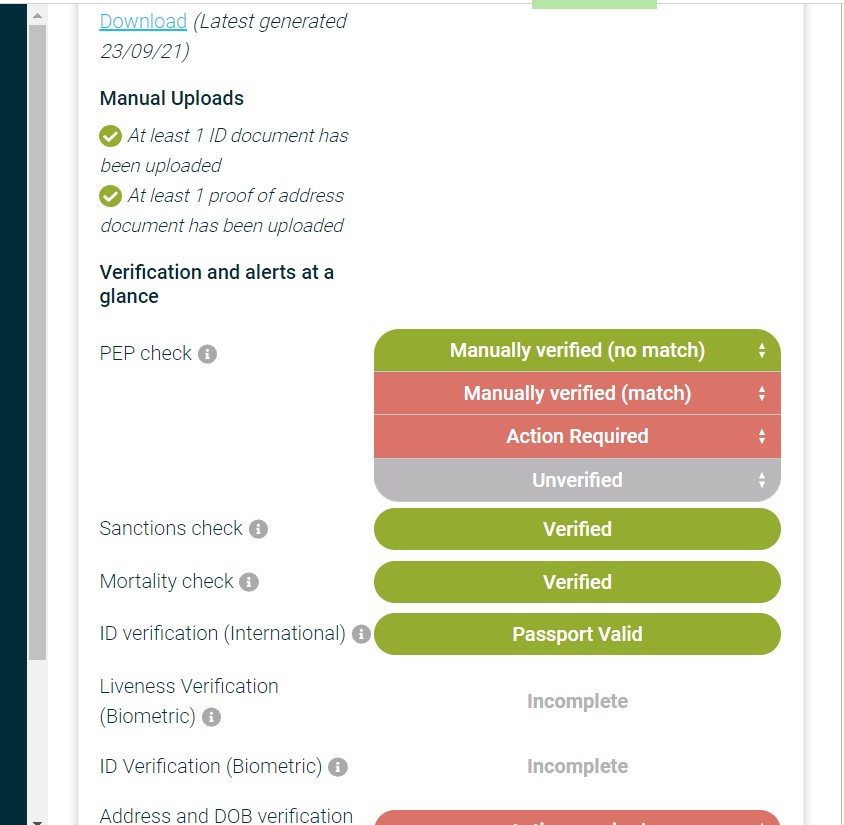Select 'Manually verified (no match)' PEP option
844x825 pixels.
coord(577,350)
